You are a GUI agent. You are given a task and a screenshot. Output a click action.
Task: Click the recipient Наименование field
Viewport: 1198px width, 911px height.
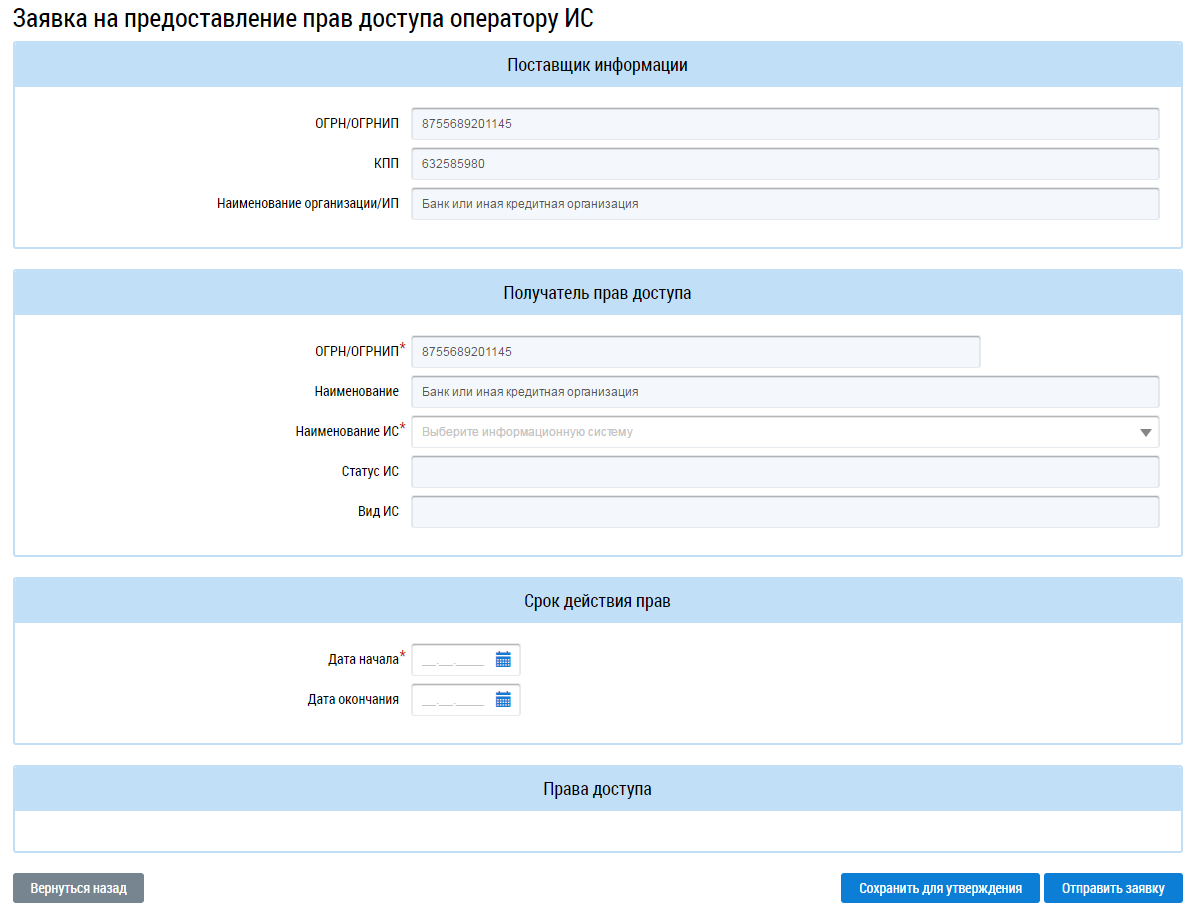pos(784,392)
